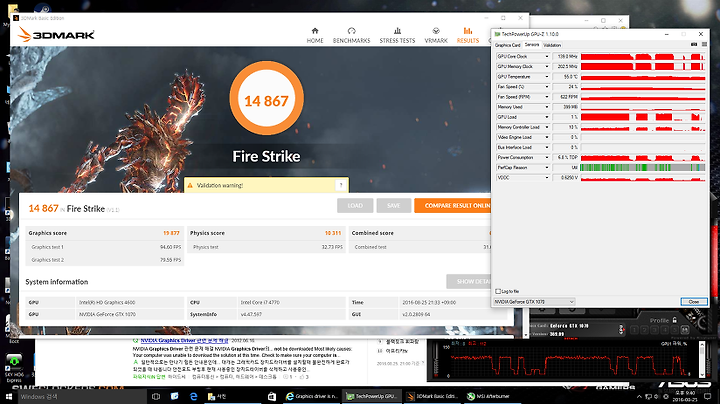Click the SHOW DETAILS button
The image size is (720, 404).
(x=468, y=281)
